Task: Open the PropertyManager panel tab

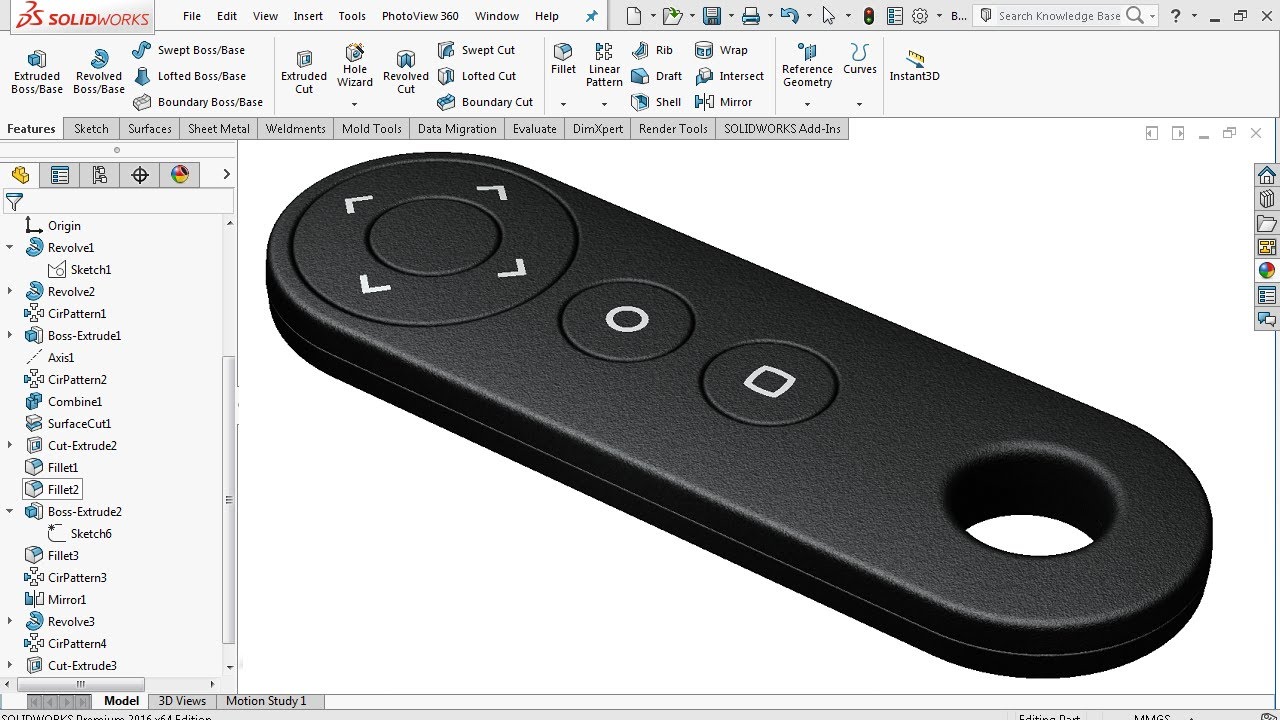Action: click(60, 175)
